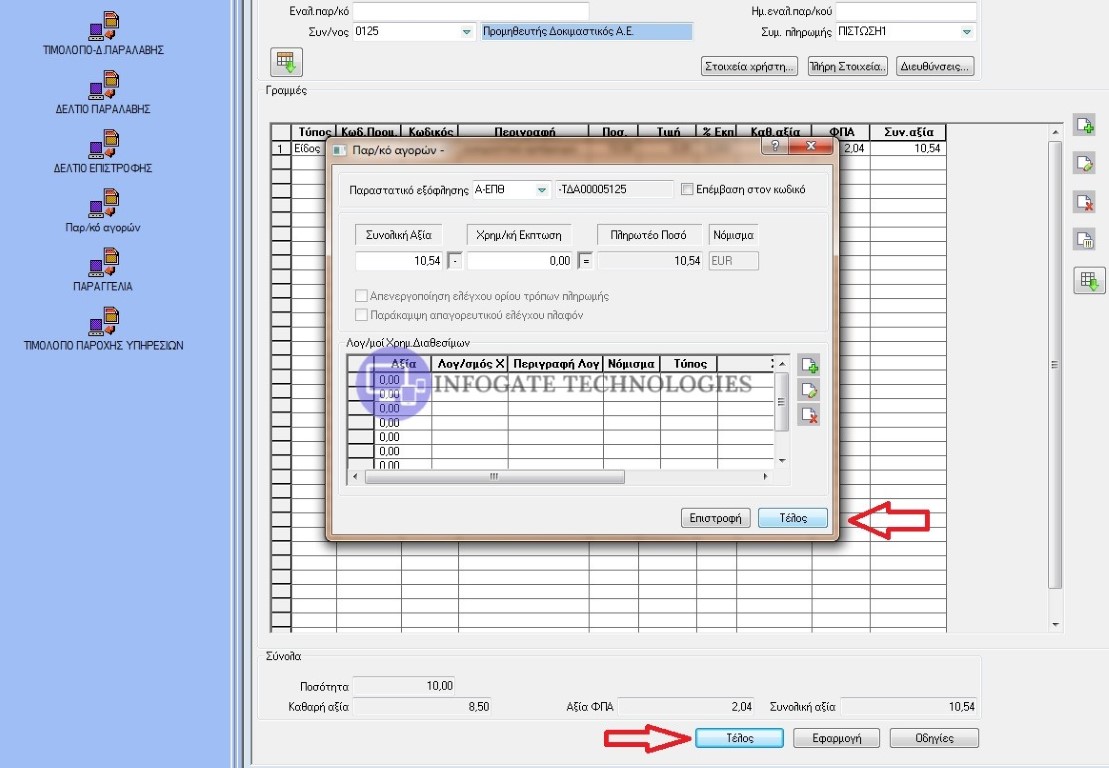Expand the Συν/νος 0125 dropdown
1109x768 pixels.
tap(466, 32)
